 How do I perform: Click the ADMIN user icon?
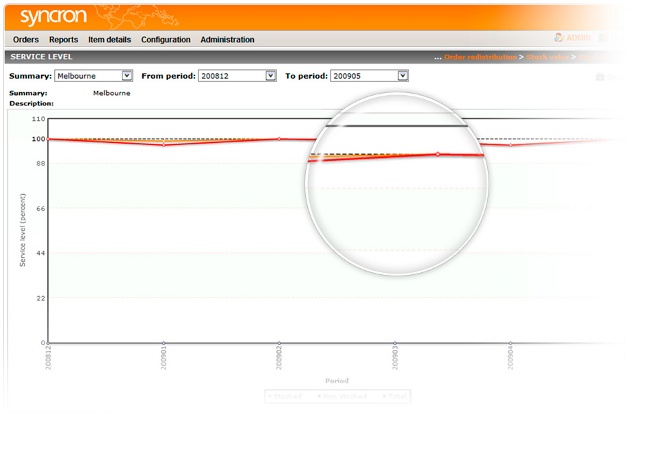(x=559, y=38)
